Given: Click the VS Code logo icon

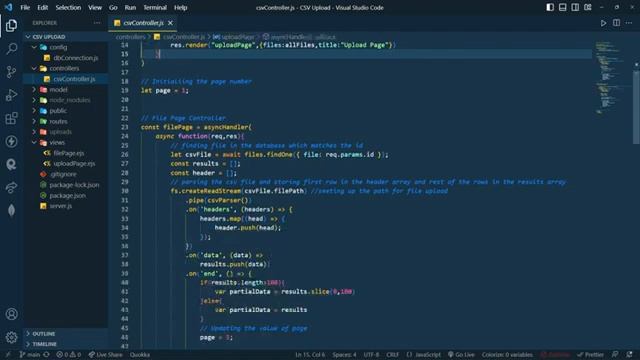Looking at the screenshot, I should click(x=9, y=7).
